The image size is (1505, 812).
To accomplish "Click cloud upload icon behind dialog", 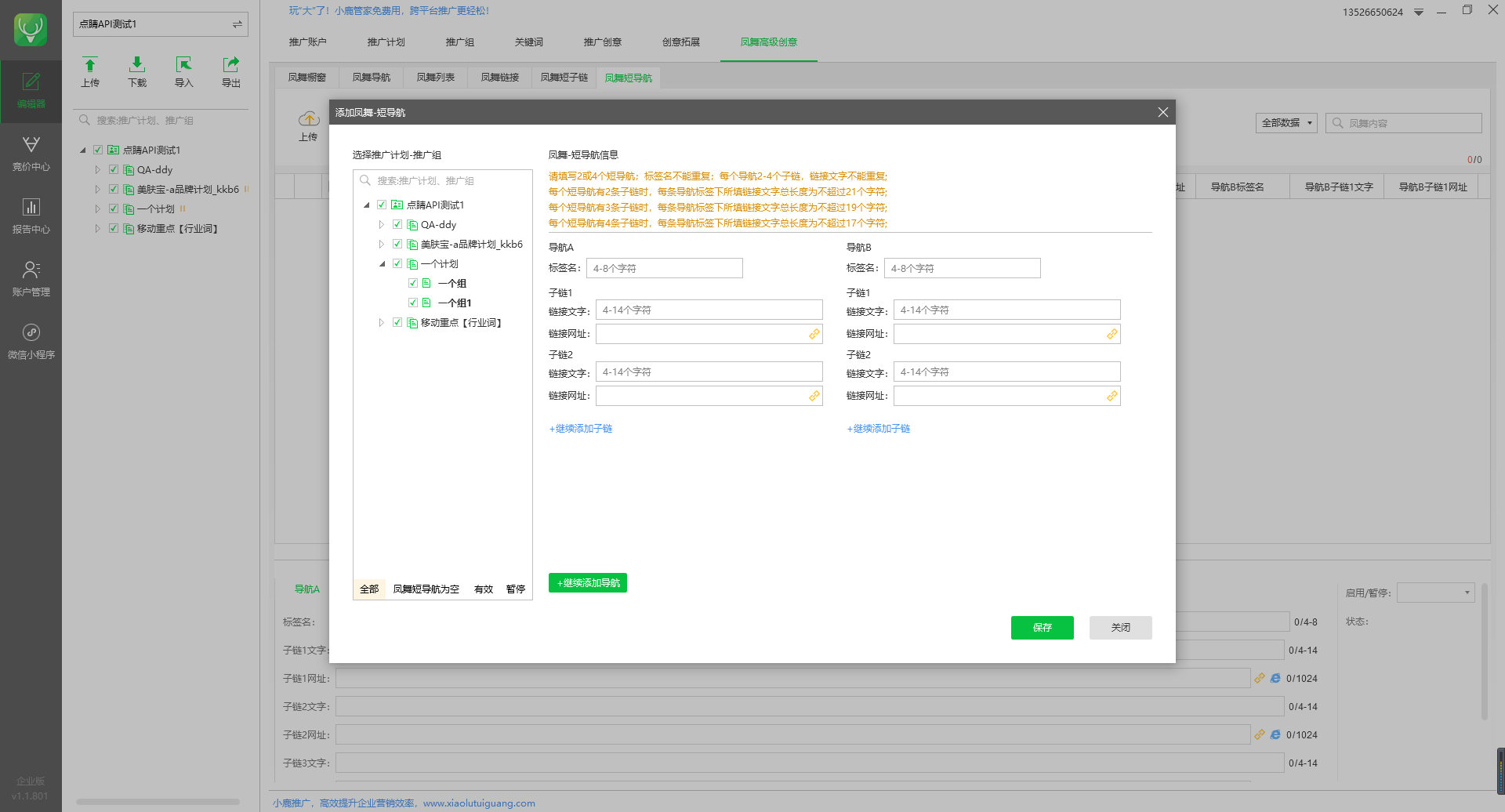I will (x=309, y=119).
